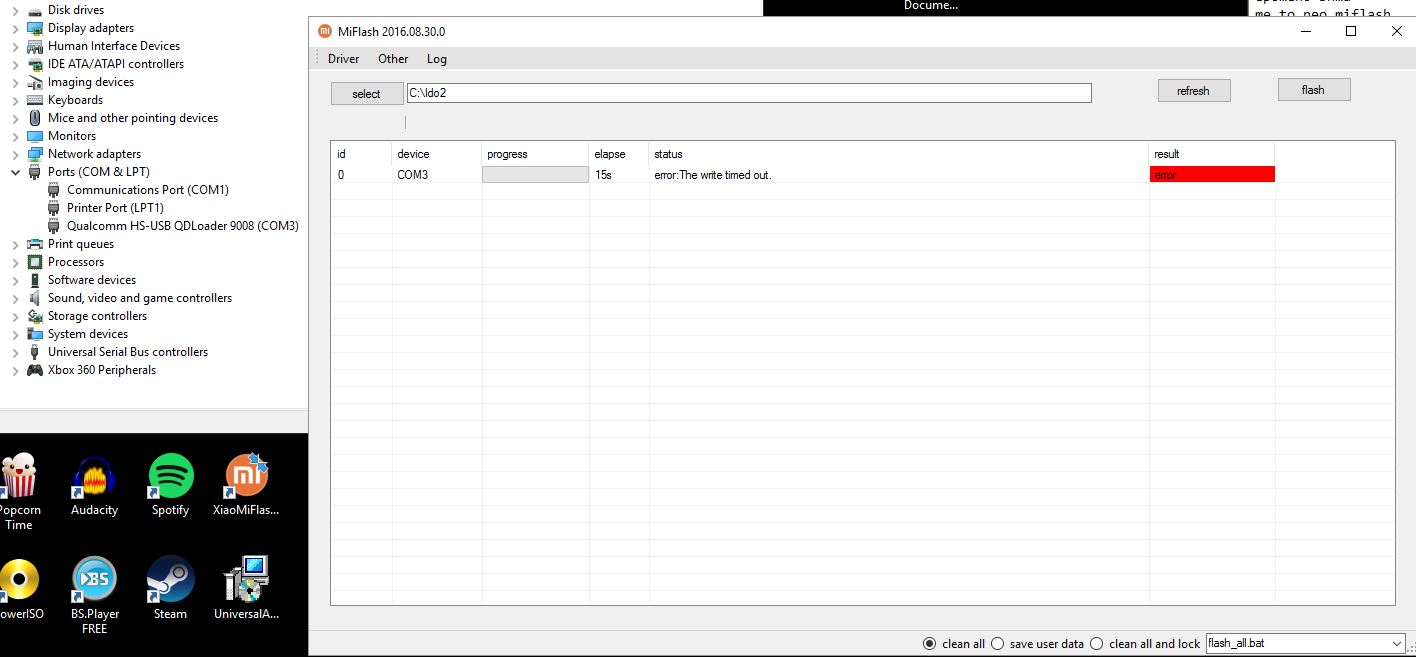This screenshot has height=657, width=1416.
Task: Click the flash button
Action: pos(1313,89)
